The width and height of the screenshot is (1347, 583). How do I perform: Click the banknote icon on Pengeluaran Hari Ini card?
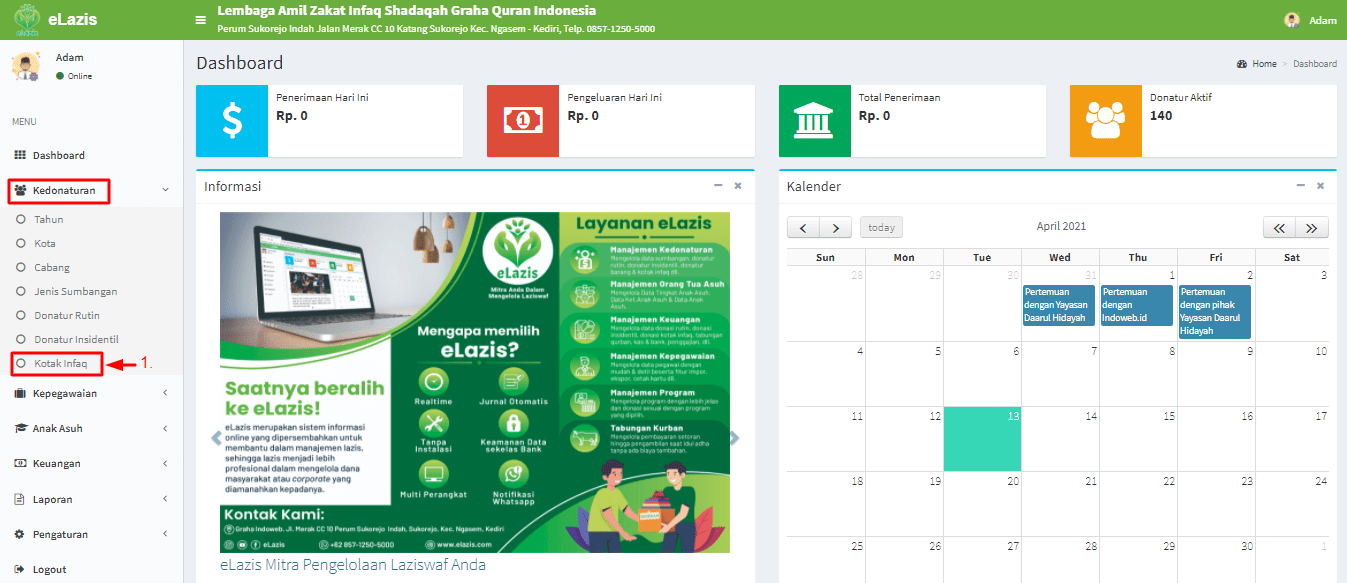(522, 121)
